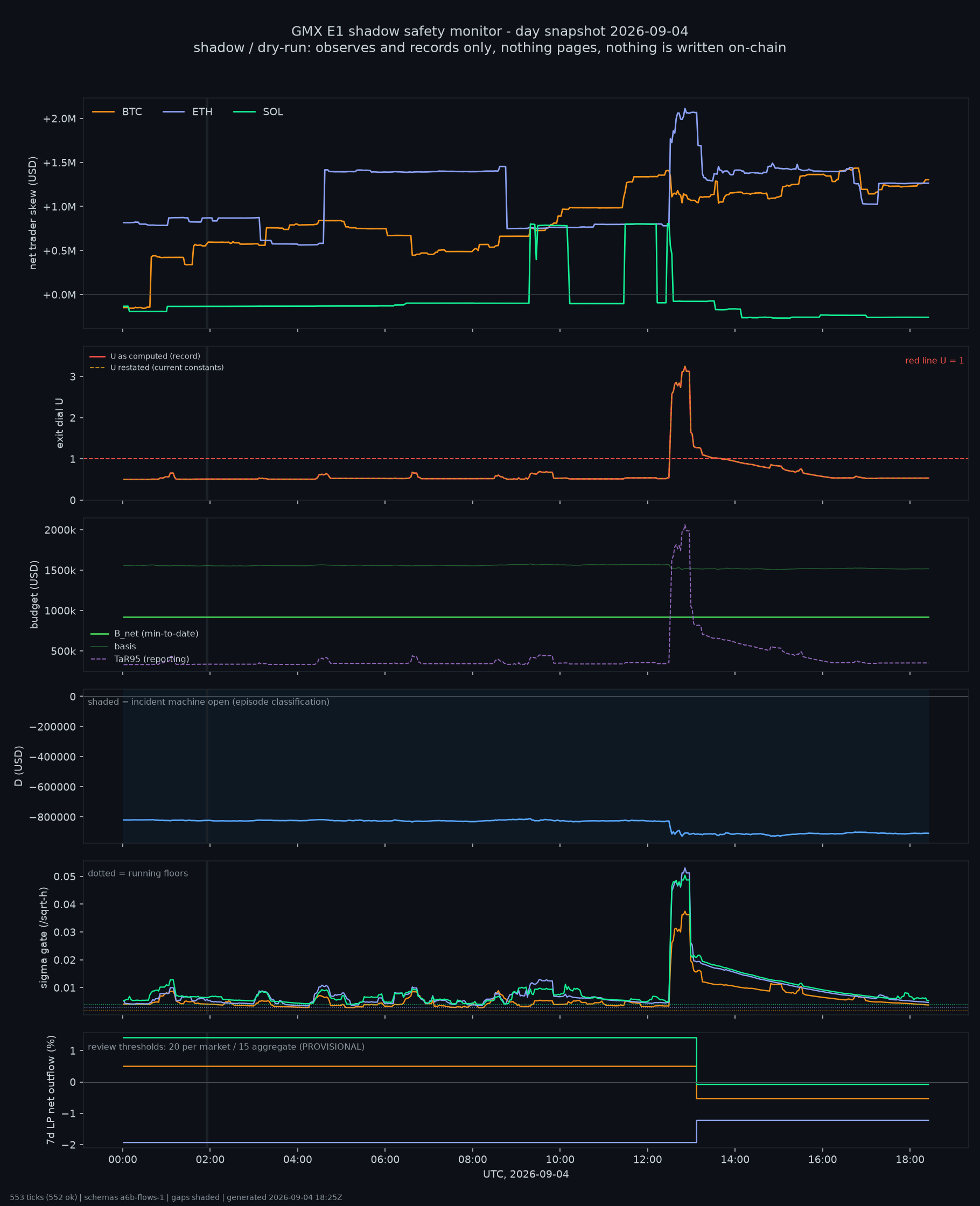Click the purple ETH legend line swatch

pos(174,112)
